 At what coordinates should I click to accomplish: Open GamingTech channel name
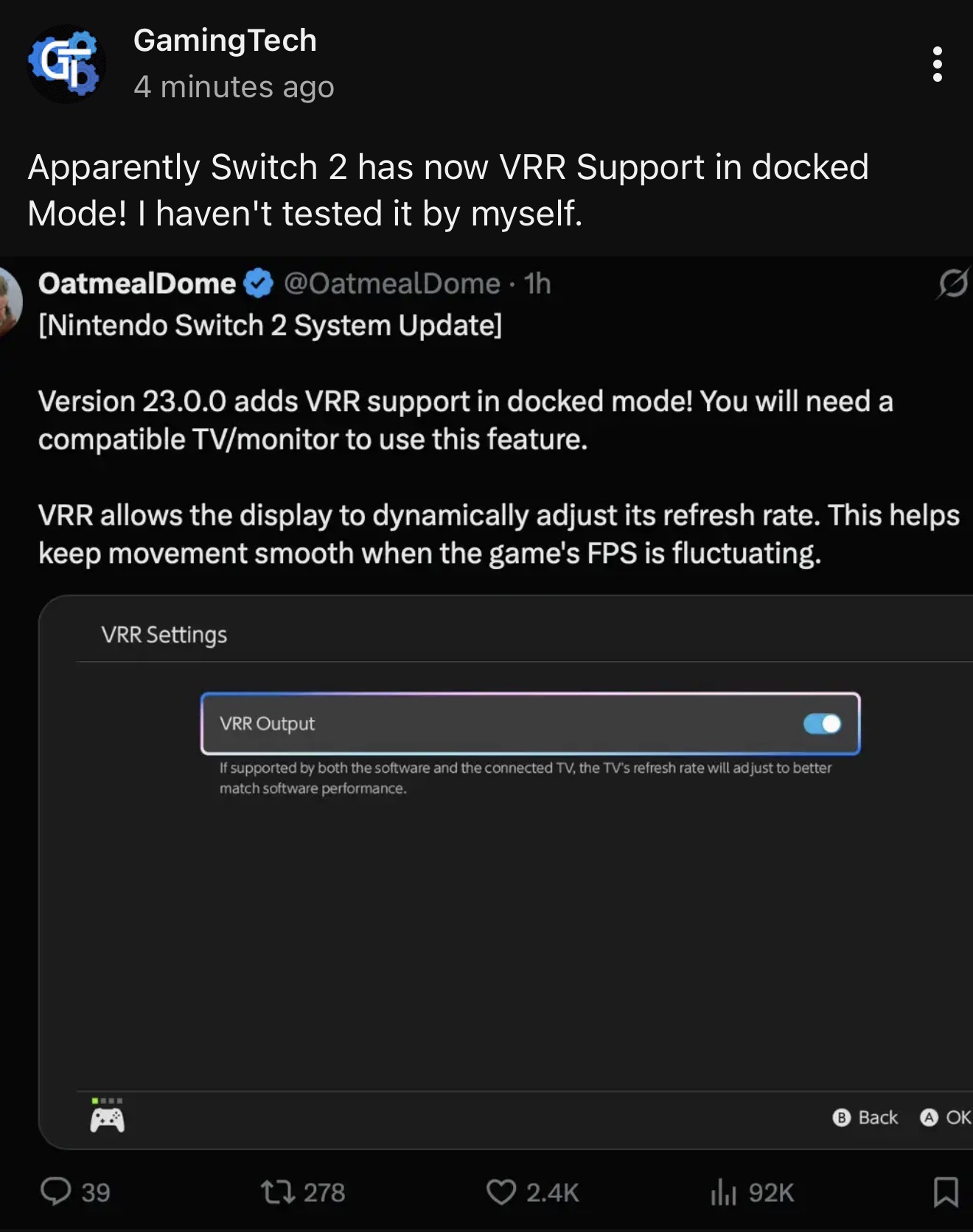pos(225,41)
